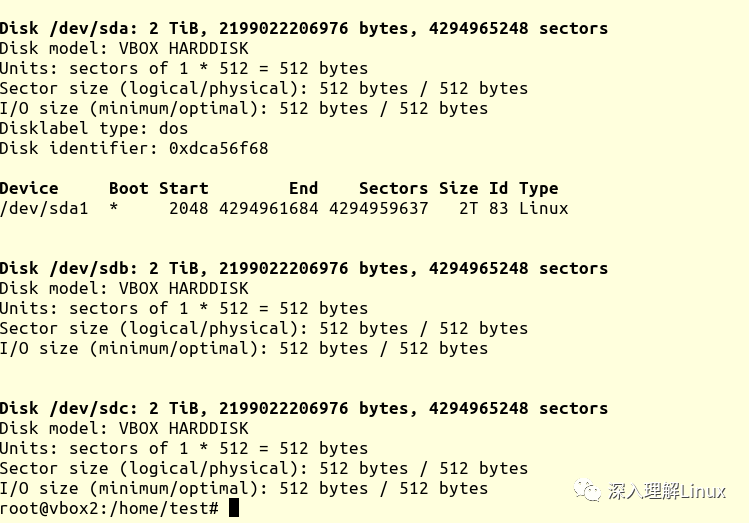This screenshot has height=523, width=749.
Task: Click the Sectors column header
Action: pyautogui.click(x=393, y=188)
